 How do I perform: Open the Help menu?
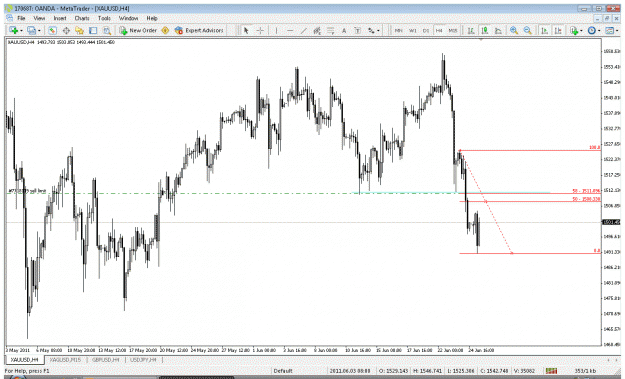[x=152, y=18]
